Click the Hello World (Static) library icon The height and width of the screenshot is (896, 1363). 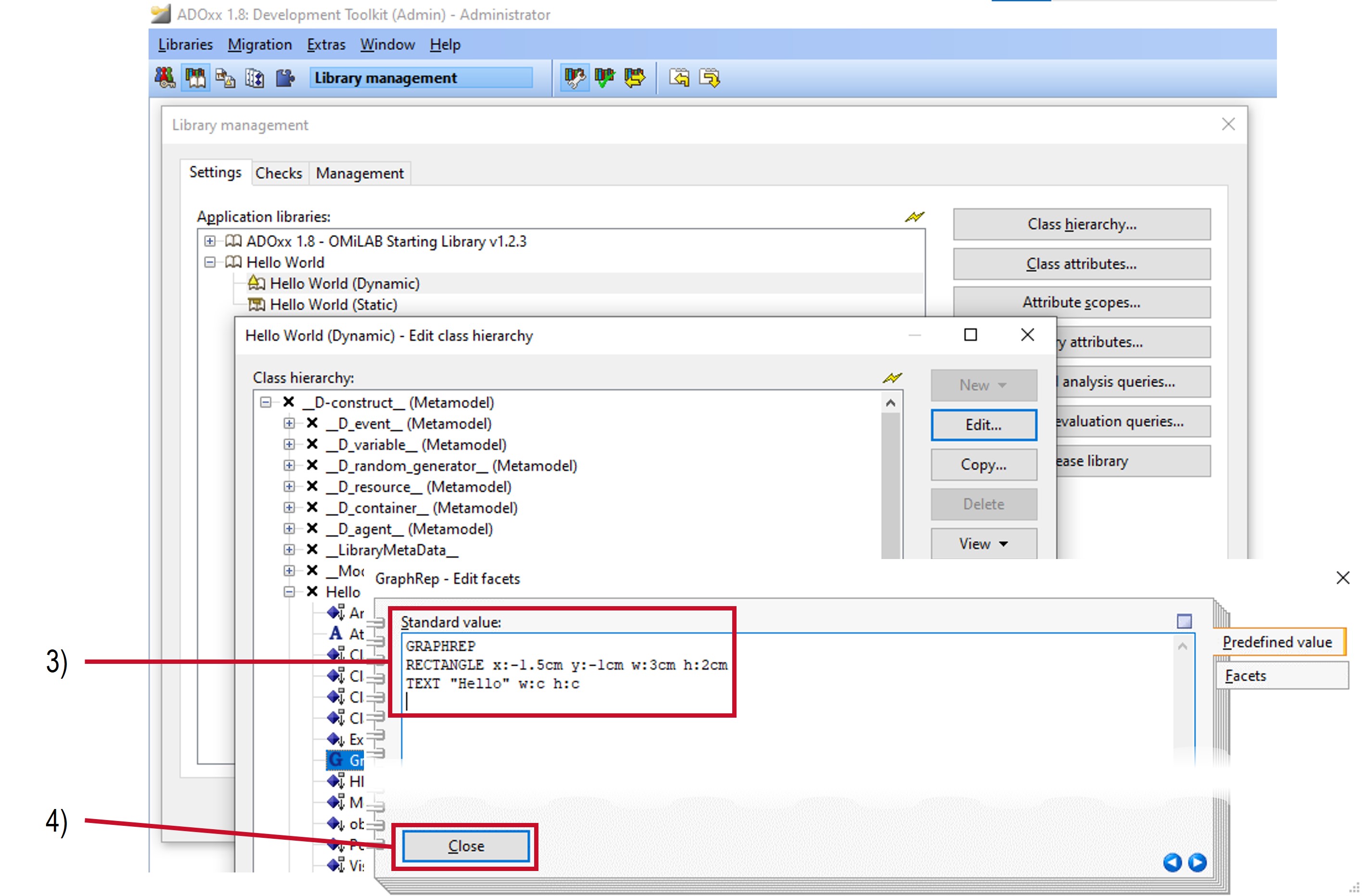257,305
